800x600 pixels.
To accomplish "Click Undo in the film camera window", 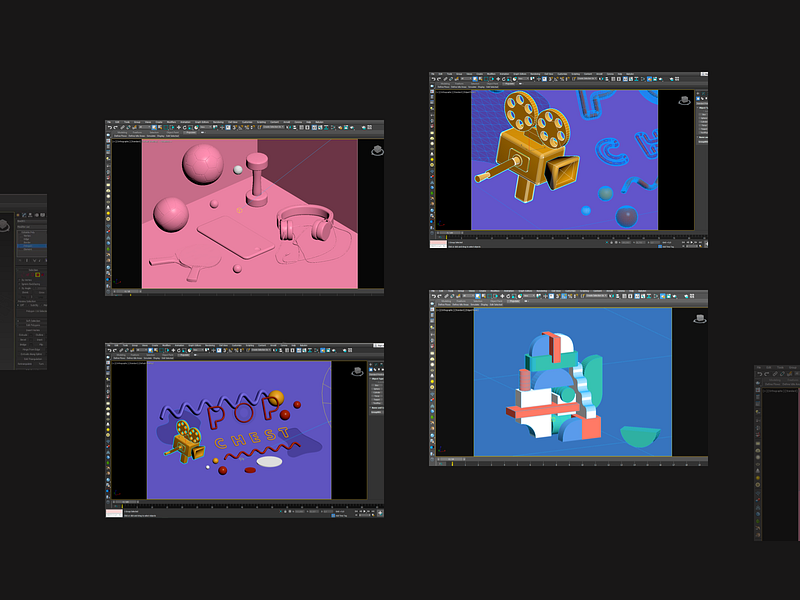I will 434,79.
